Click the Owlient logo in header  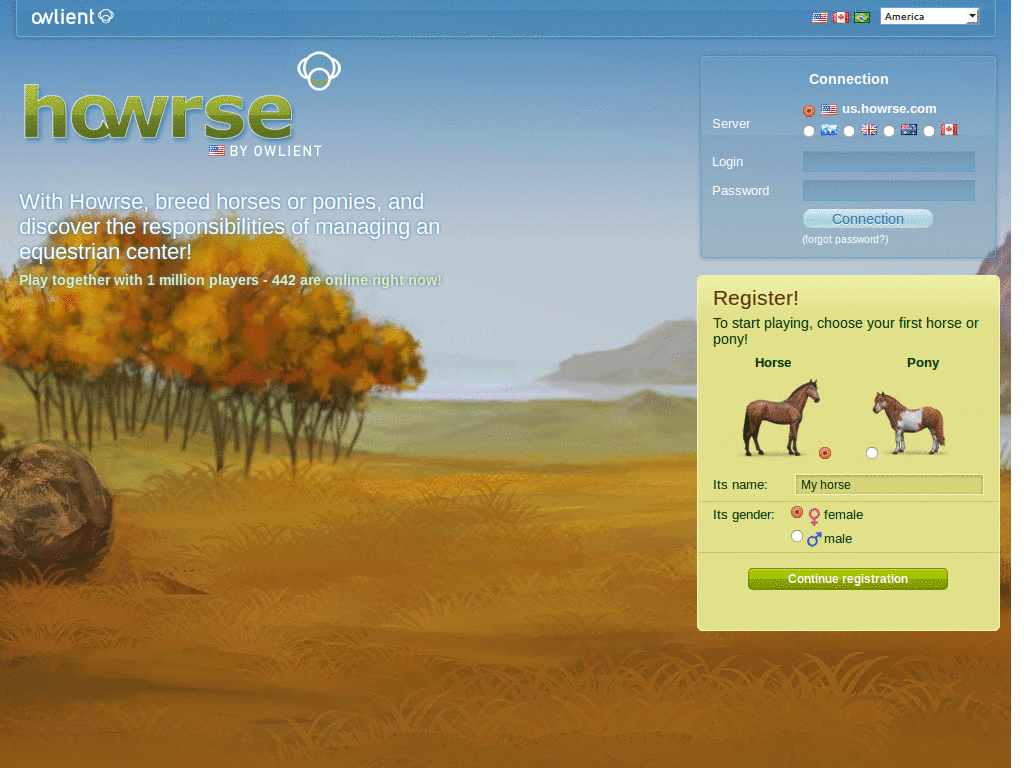(x=72, y=16)
